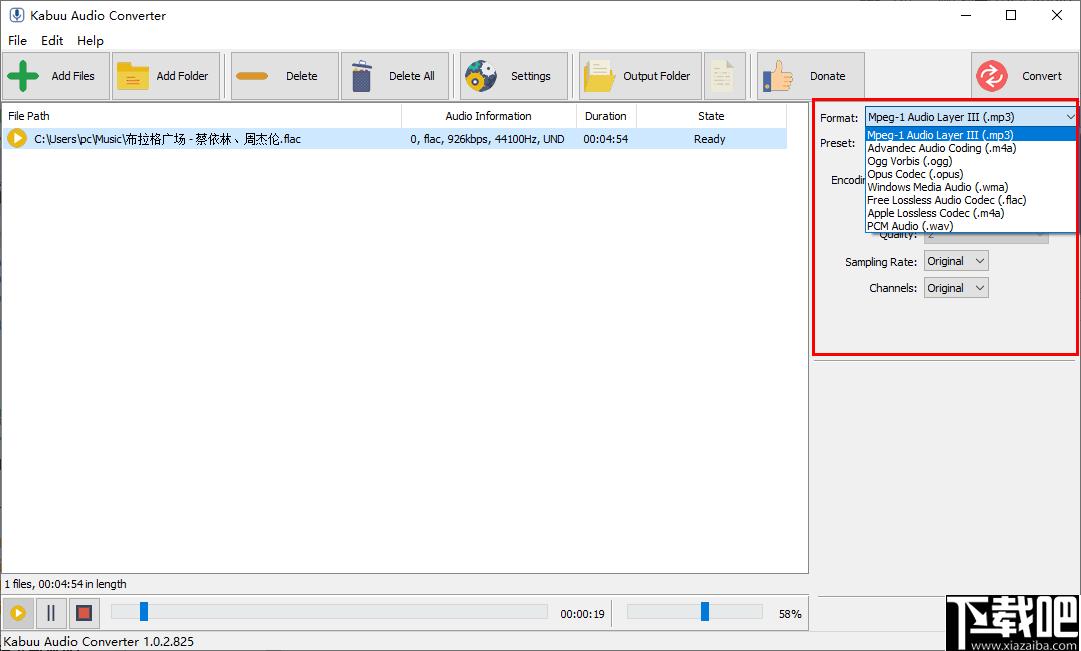Choose PCM Audio (.wav) format
1081x651 pixels.
[971, 226]
